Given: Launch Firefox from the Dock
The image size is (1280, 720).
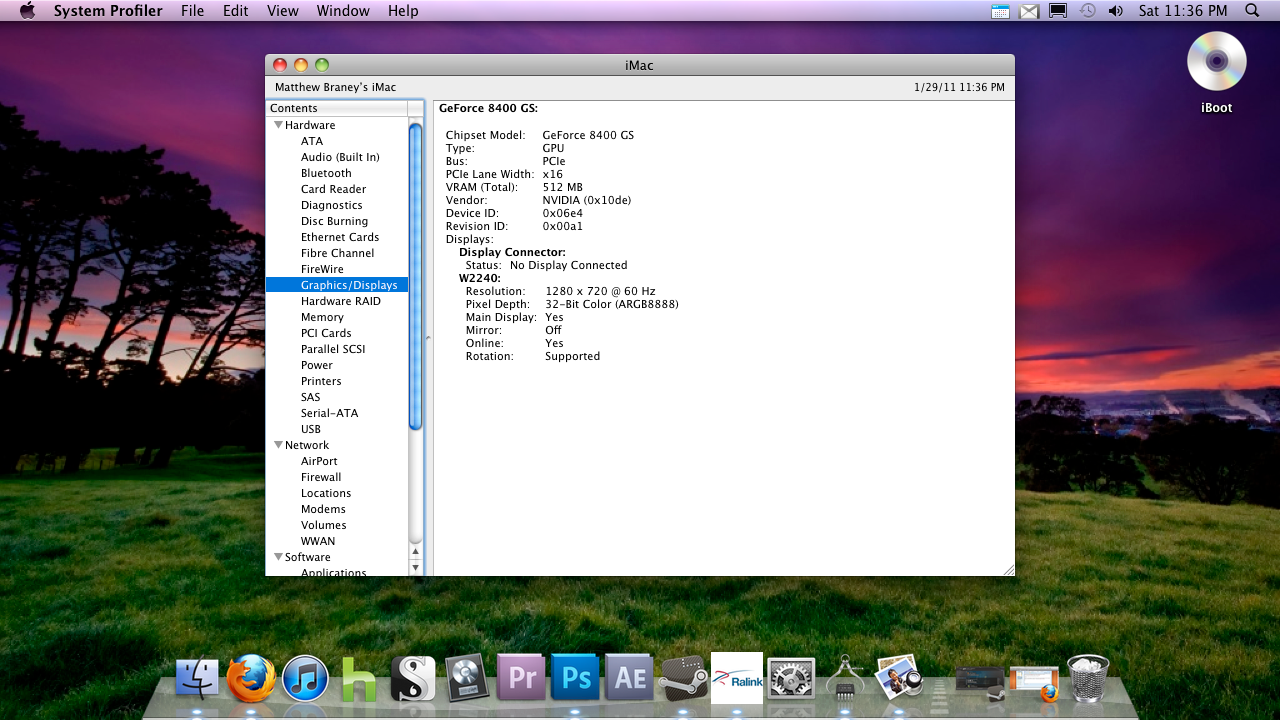Looking at the screenshot, I should pyautogui.click(x=251, y=679).
